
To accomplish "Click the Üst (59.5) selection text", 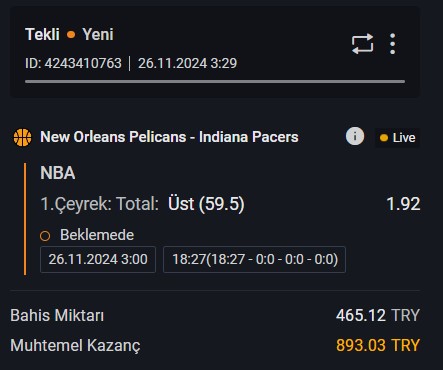I will click(x=206, y=204).
